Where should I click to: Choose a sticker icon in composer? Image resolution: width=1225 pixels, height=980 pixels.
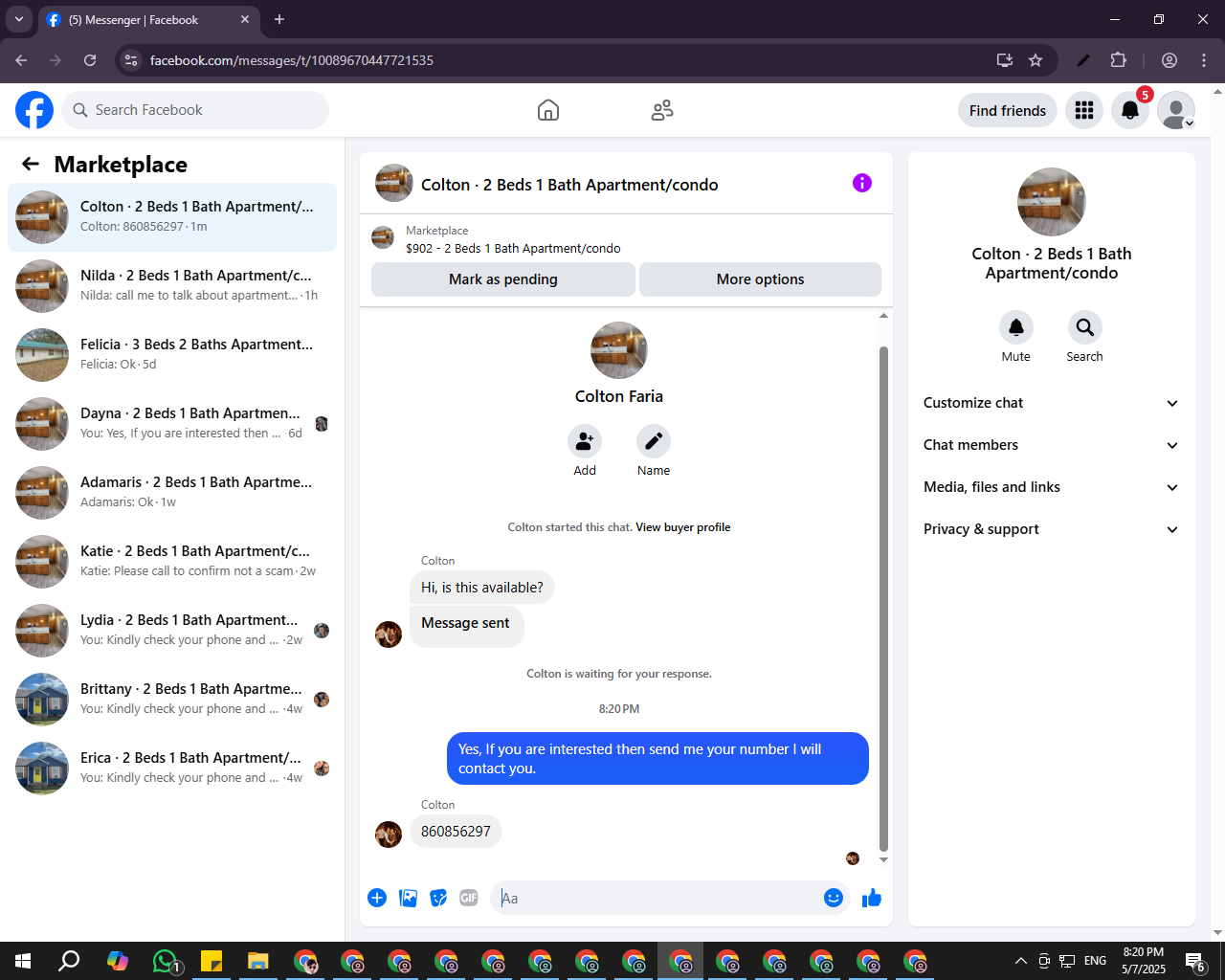pyautogui.click(x=438, y=898)
